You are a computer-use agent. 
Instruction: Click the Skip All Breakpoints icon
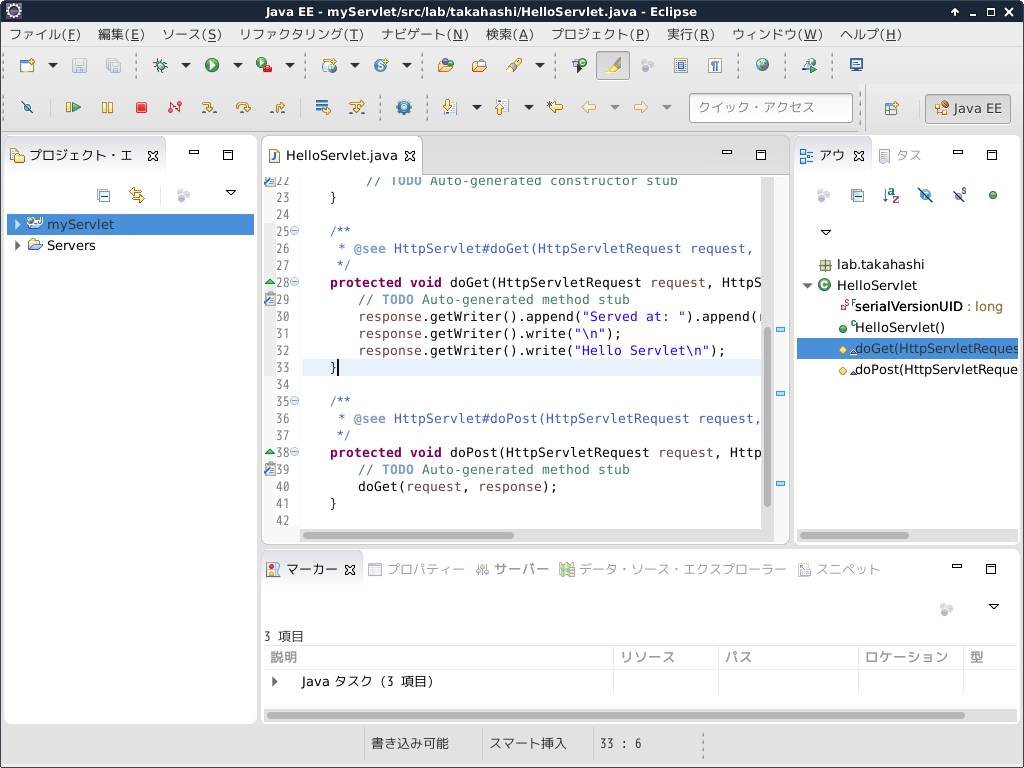pyautogui.click(x=27, y=107)
